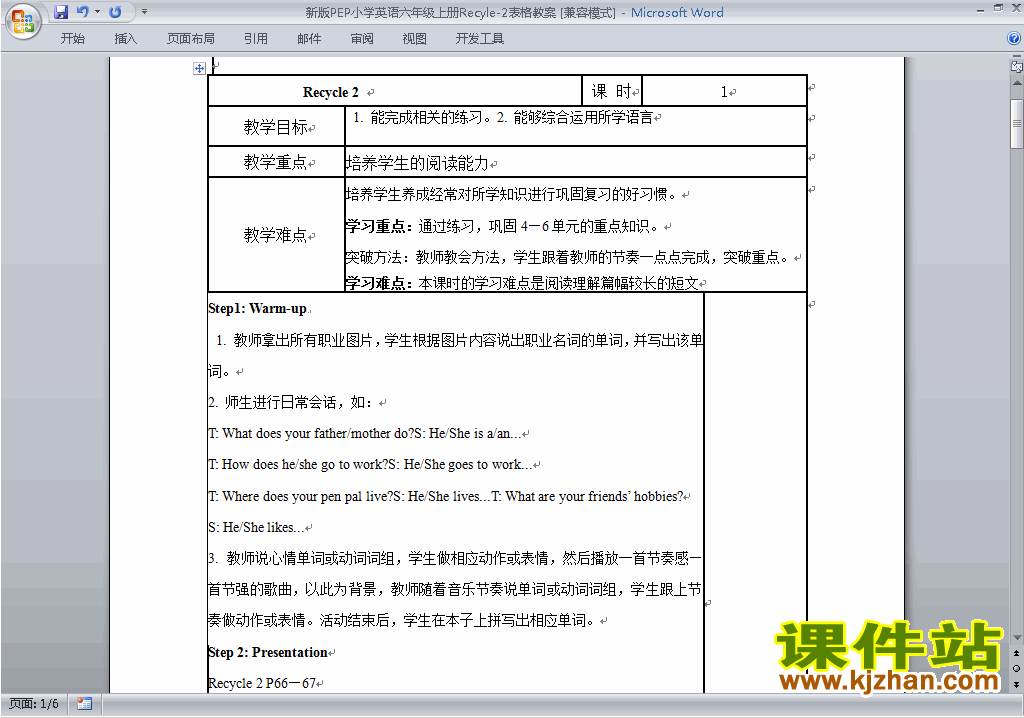This screenshot has height=718, width=1024.
Task: Click the vertical scrollbar thumb
Action: (1017, 123)
